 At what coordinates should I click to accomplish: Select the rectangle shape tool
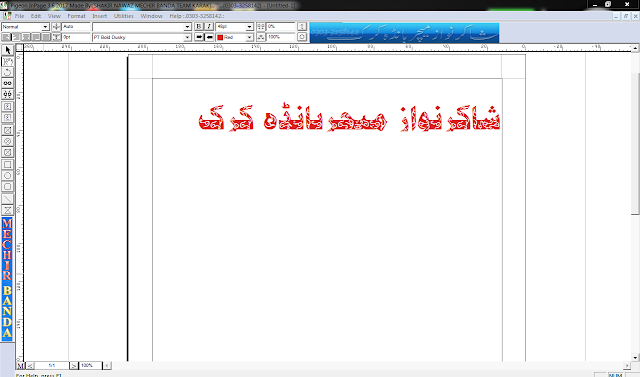[7, 164]
